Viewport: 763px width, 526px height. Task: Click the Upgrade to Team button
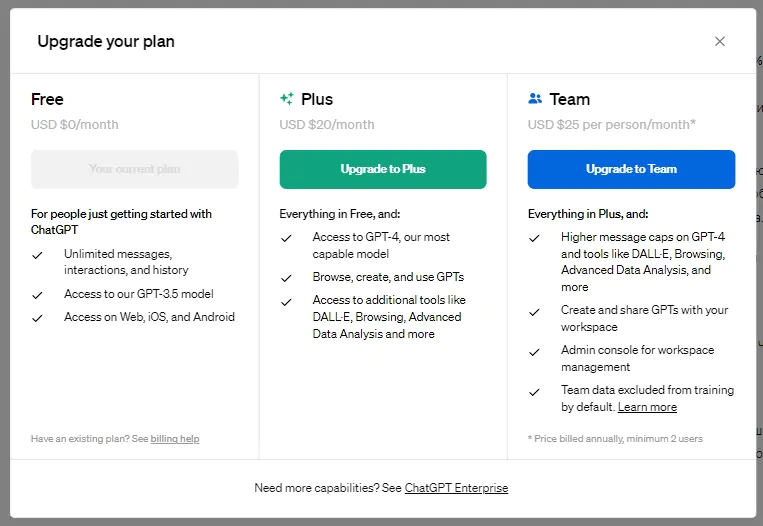pyautogui.click(x=631, y=169)
